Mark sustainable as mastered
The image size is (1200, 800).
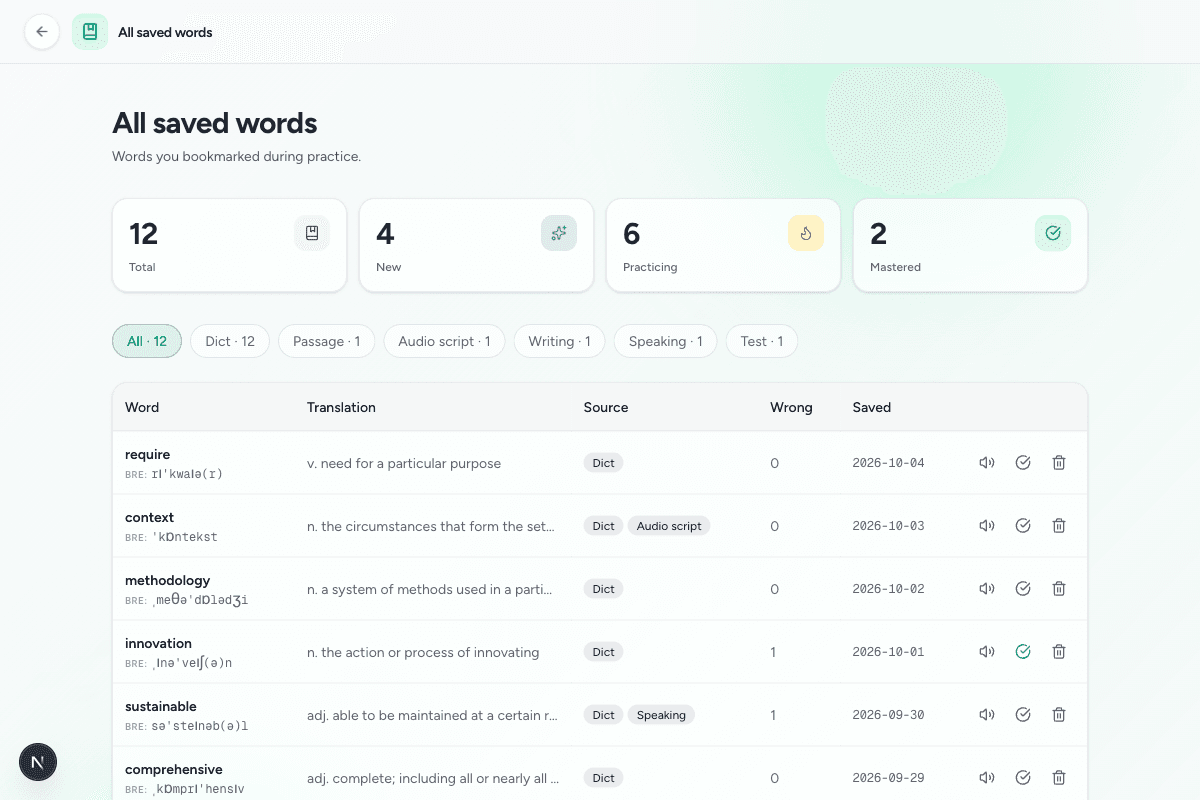click(x=1023, y=715)
